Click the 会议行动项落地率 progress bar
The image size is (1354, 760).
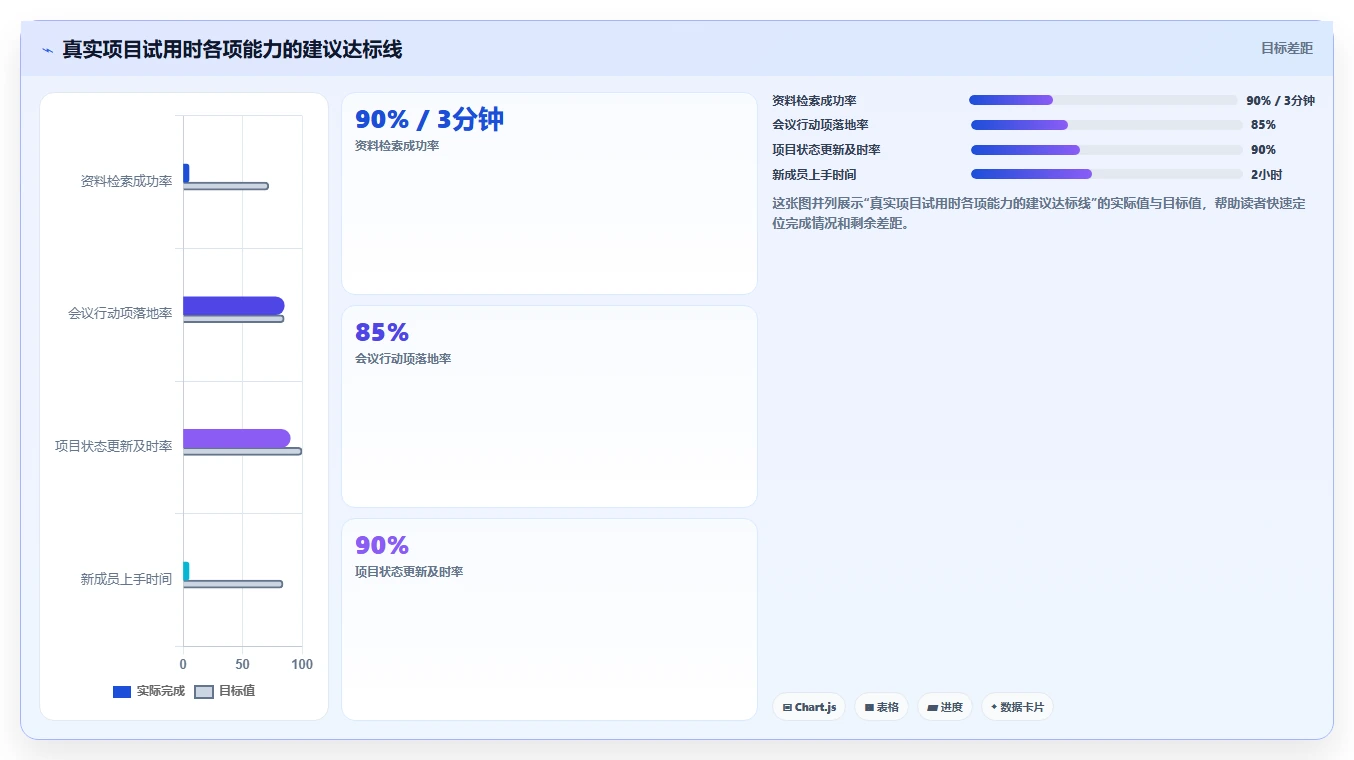pos(1107,125)
